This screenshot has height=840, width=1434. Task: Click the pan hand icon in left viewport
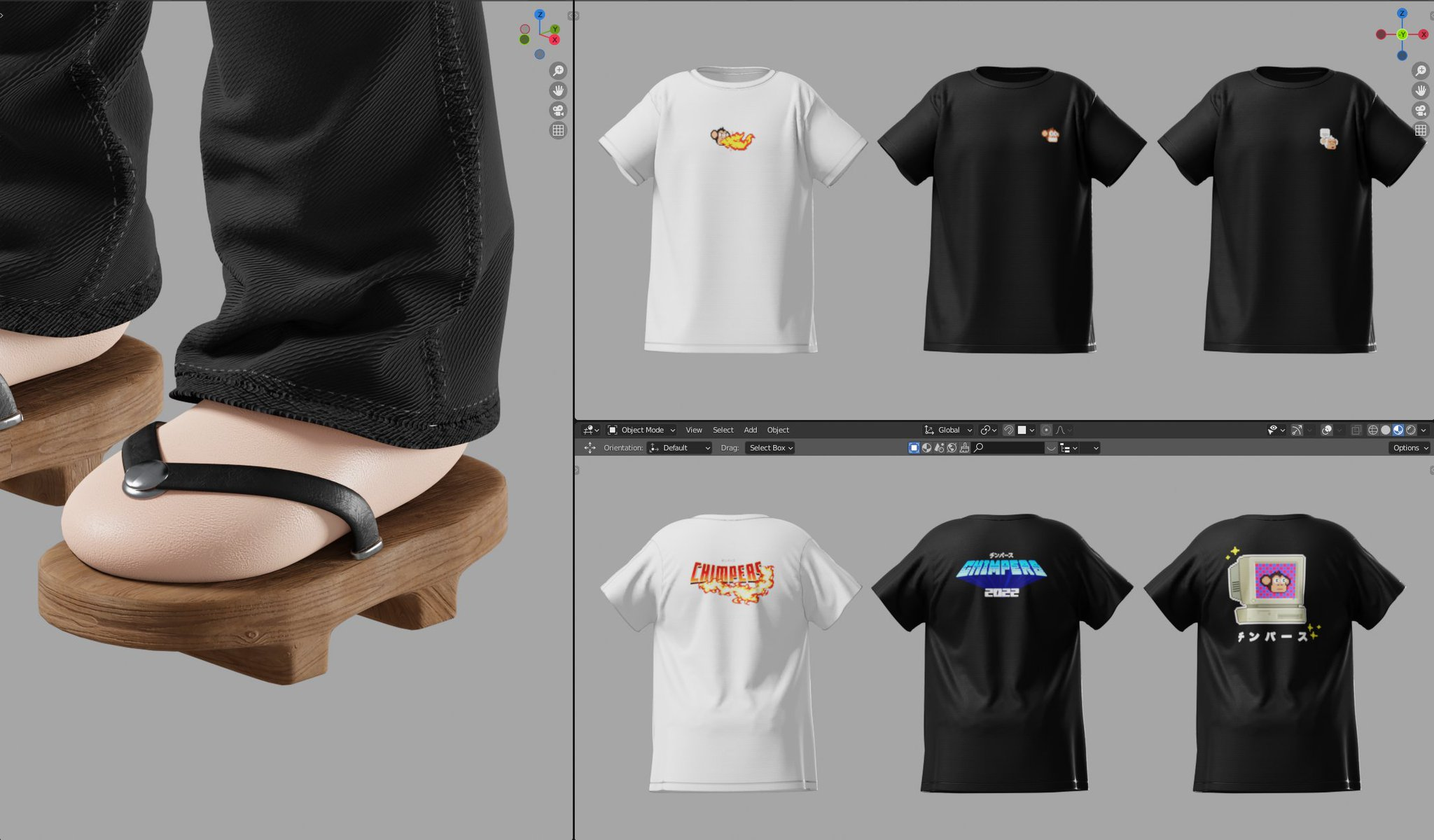coord(558,90)
